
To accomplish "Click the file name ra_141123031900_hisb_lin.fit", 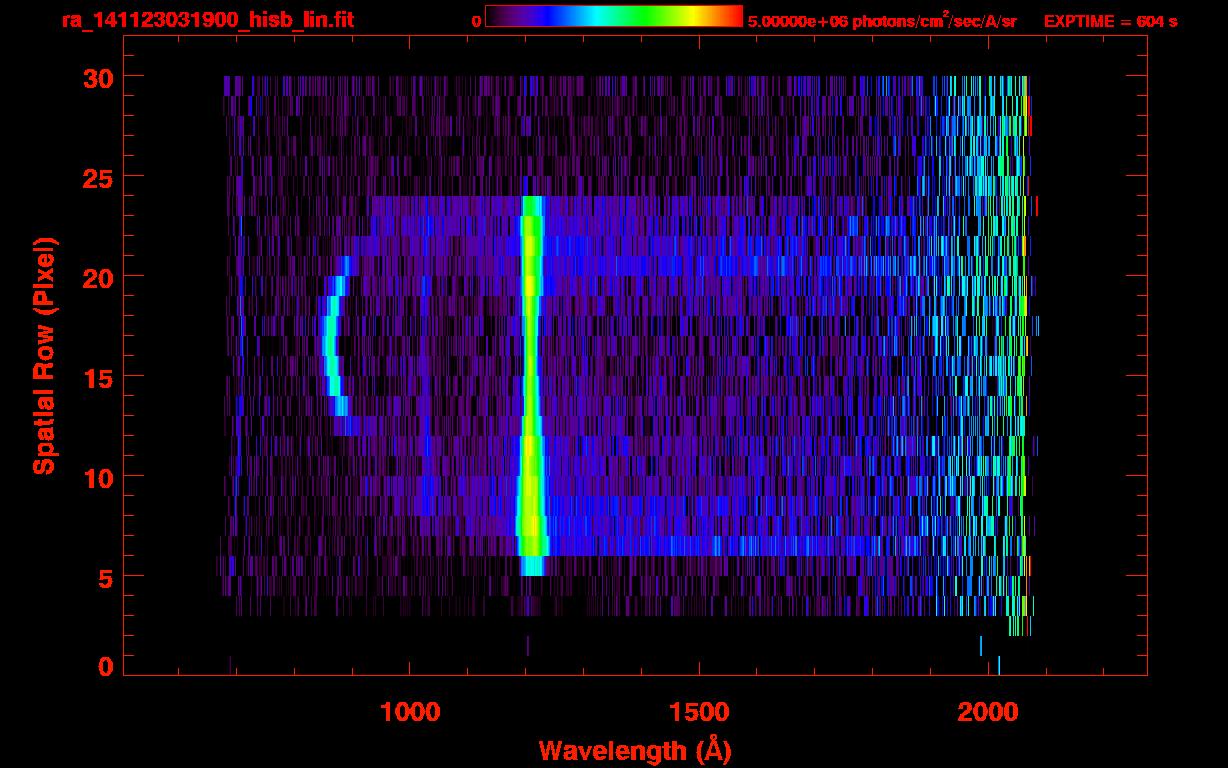I will [x=207, y=20].
